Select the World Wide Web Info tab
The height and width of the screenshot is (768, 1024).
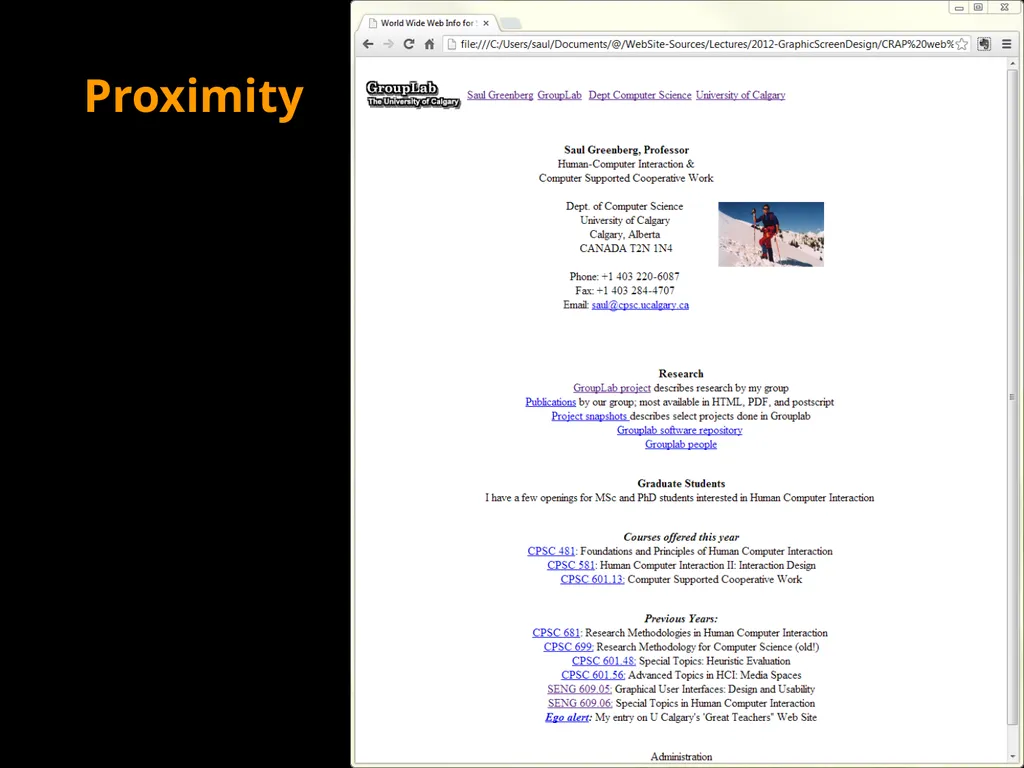click(428, 23)
